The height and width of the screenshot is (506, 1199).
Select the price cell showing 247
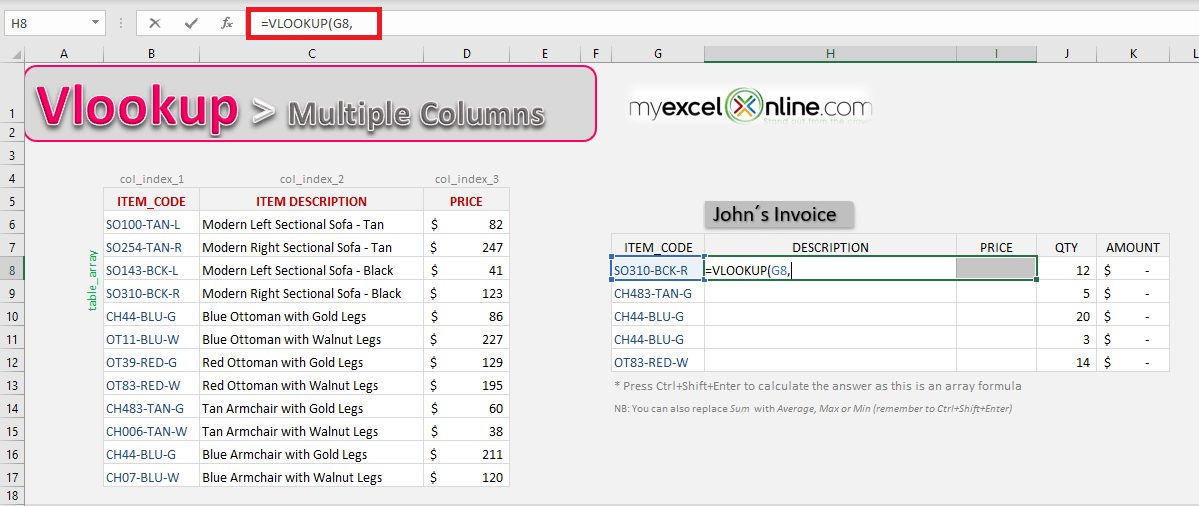tap(466, 247)
